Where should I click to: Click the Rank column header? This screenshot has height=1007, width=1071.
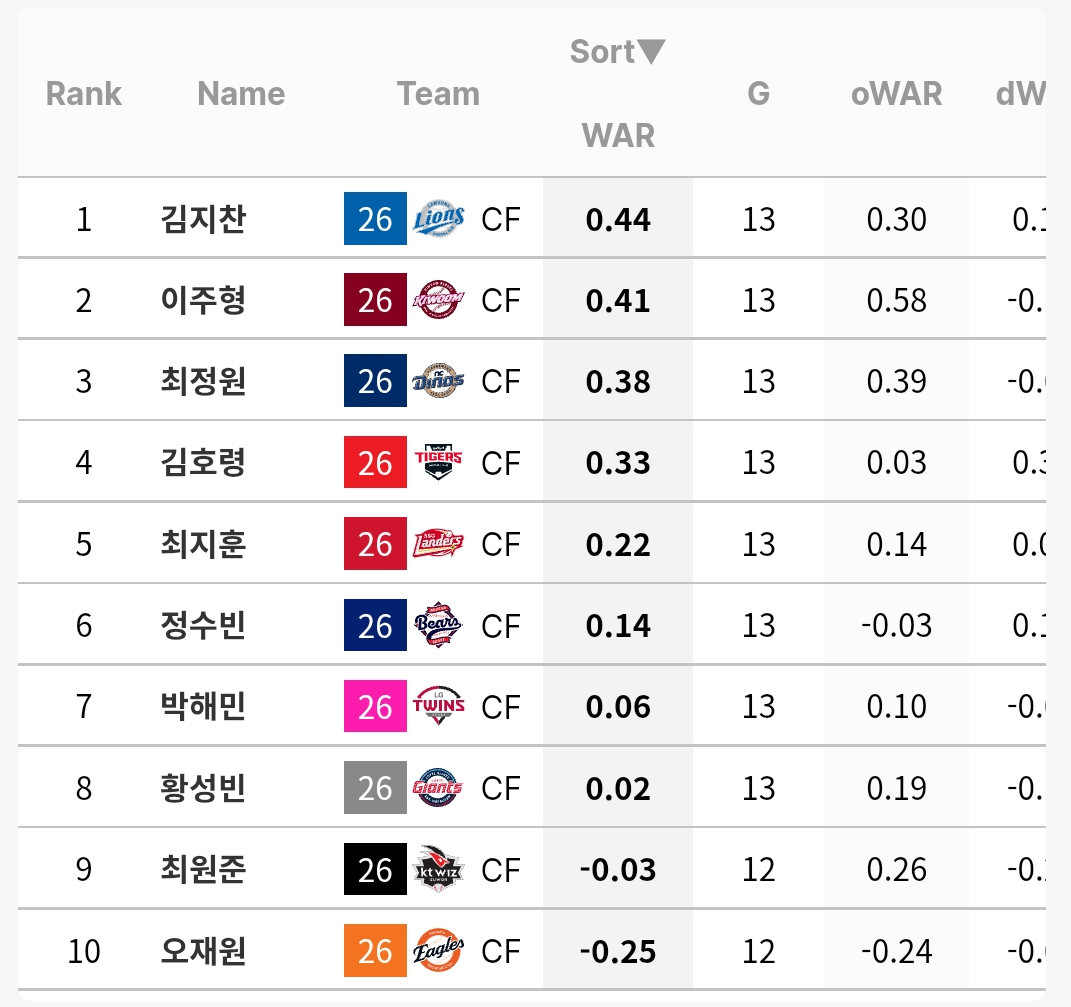pyautogui.click(x=84, y=94)
